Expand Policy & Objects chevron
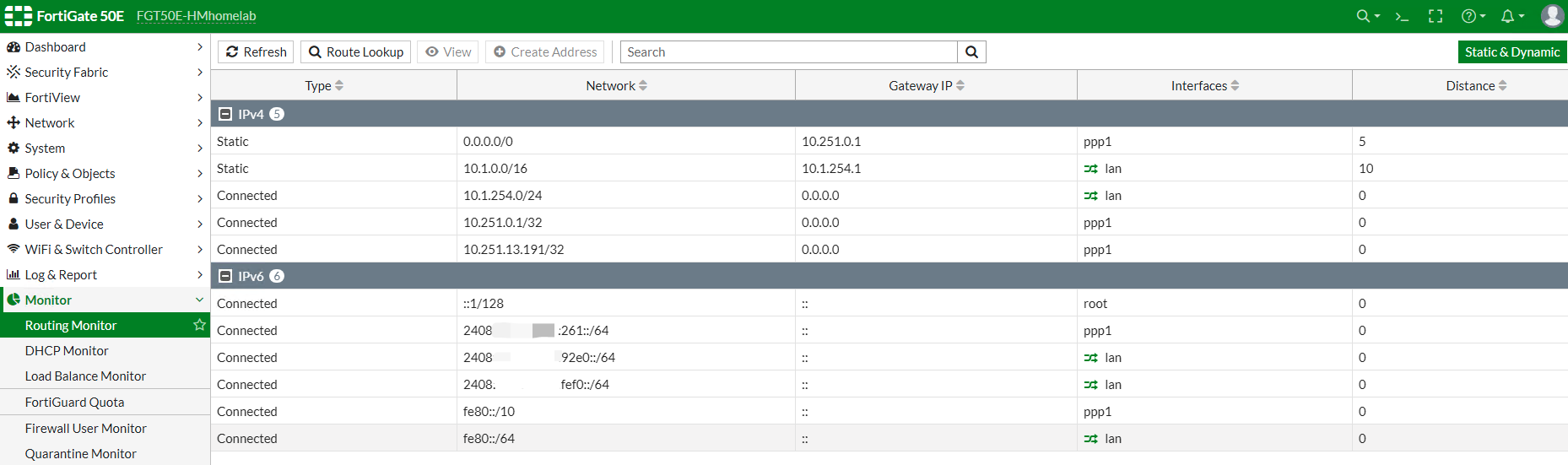1568x465 pixels. coord(199,174)
